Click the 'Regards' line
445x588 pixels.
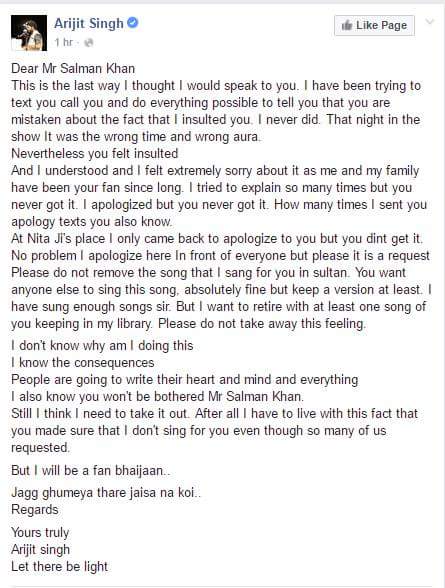(35, 510)
